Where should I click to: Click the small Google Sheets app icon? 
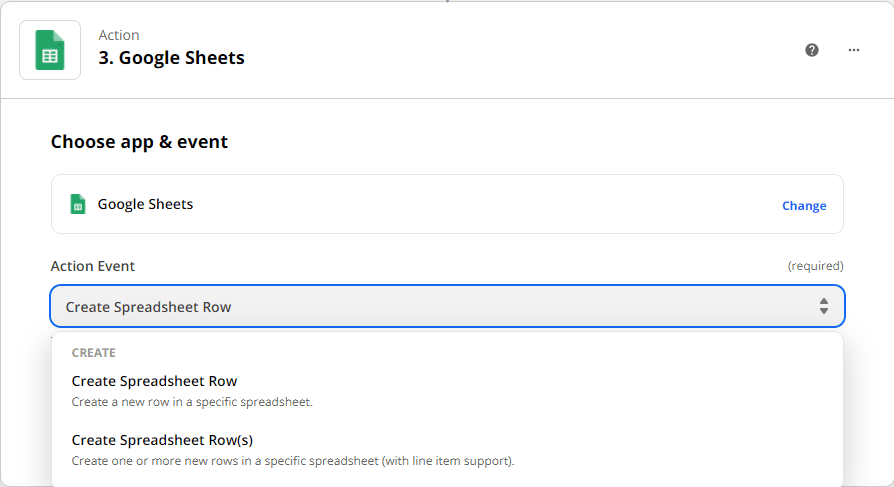78,204
